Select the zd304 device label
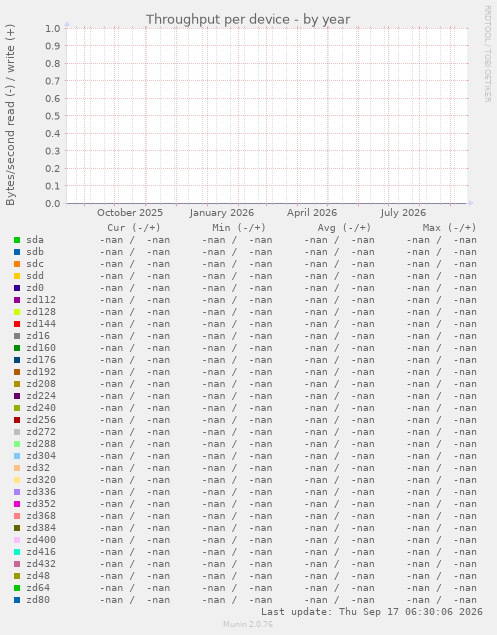 (x=41, y=456)
